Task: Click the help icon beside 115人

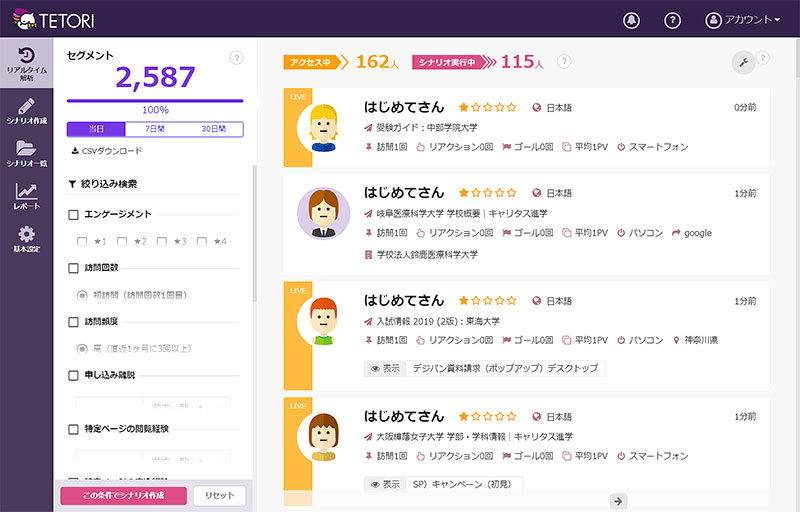Action: [564, 62]
